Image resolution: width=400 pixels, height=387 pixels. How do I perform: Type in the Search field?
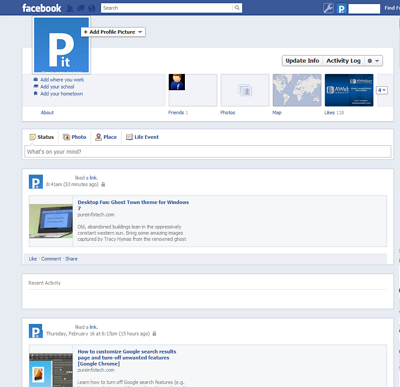point(167,8)
